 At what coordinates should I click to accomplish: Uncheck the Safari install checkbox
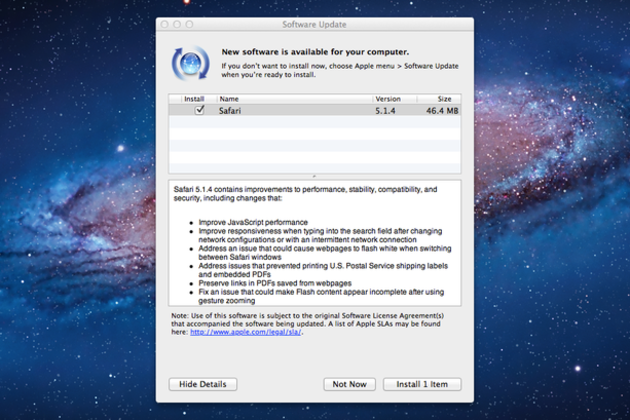pyautogui.click(x=200, y=111)
